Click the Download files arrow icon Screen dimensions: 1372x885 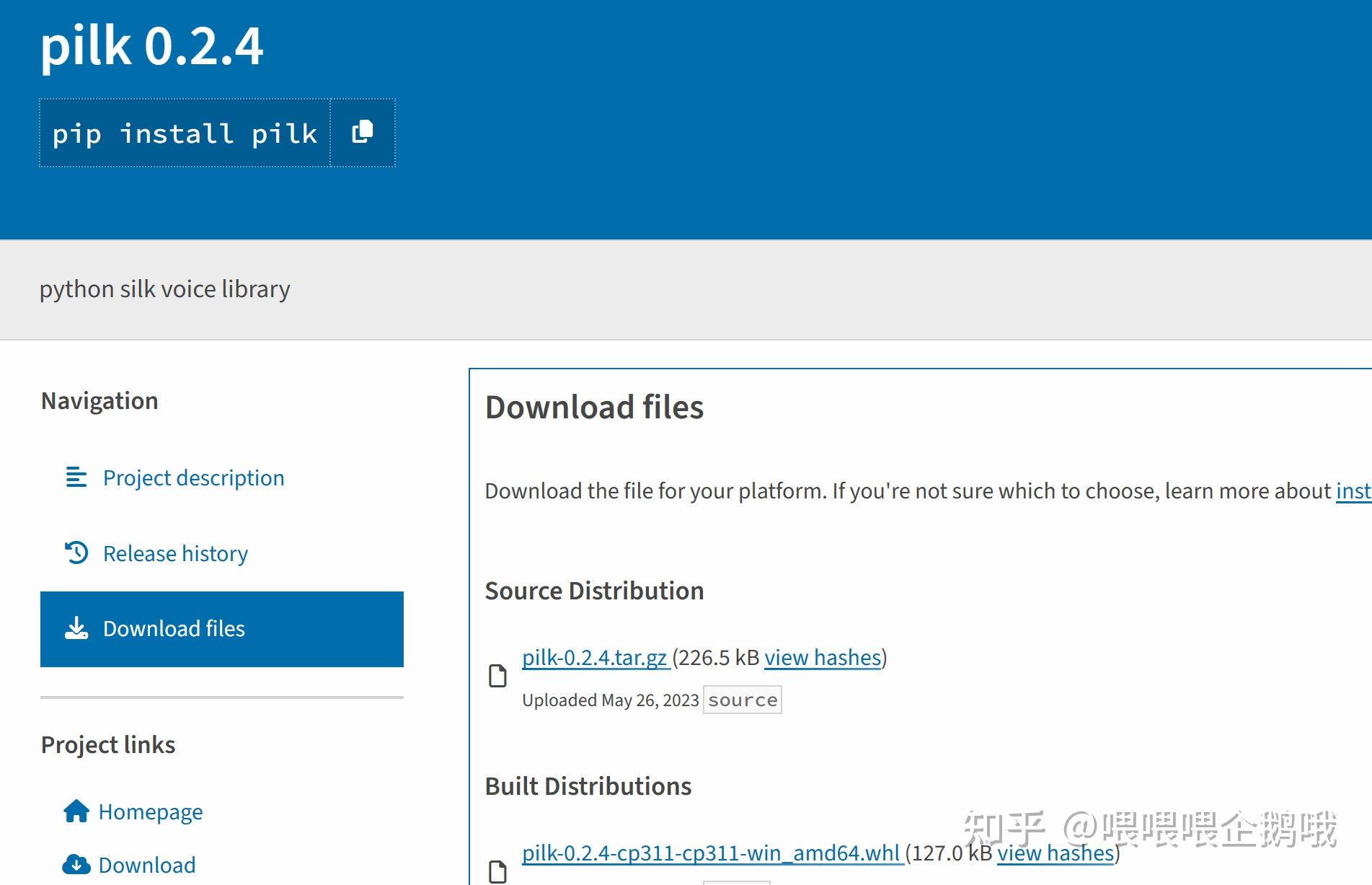tap(76, 628)
